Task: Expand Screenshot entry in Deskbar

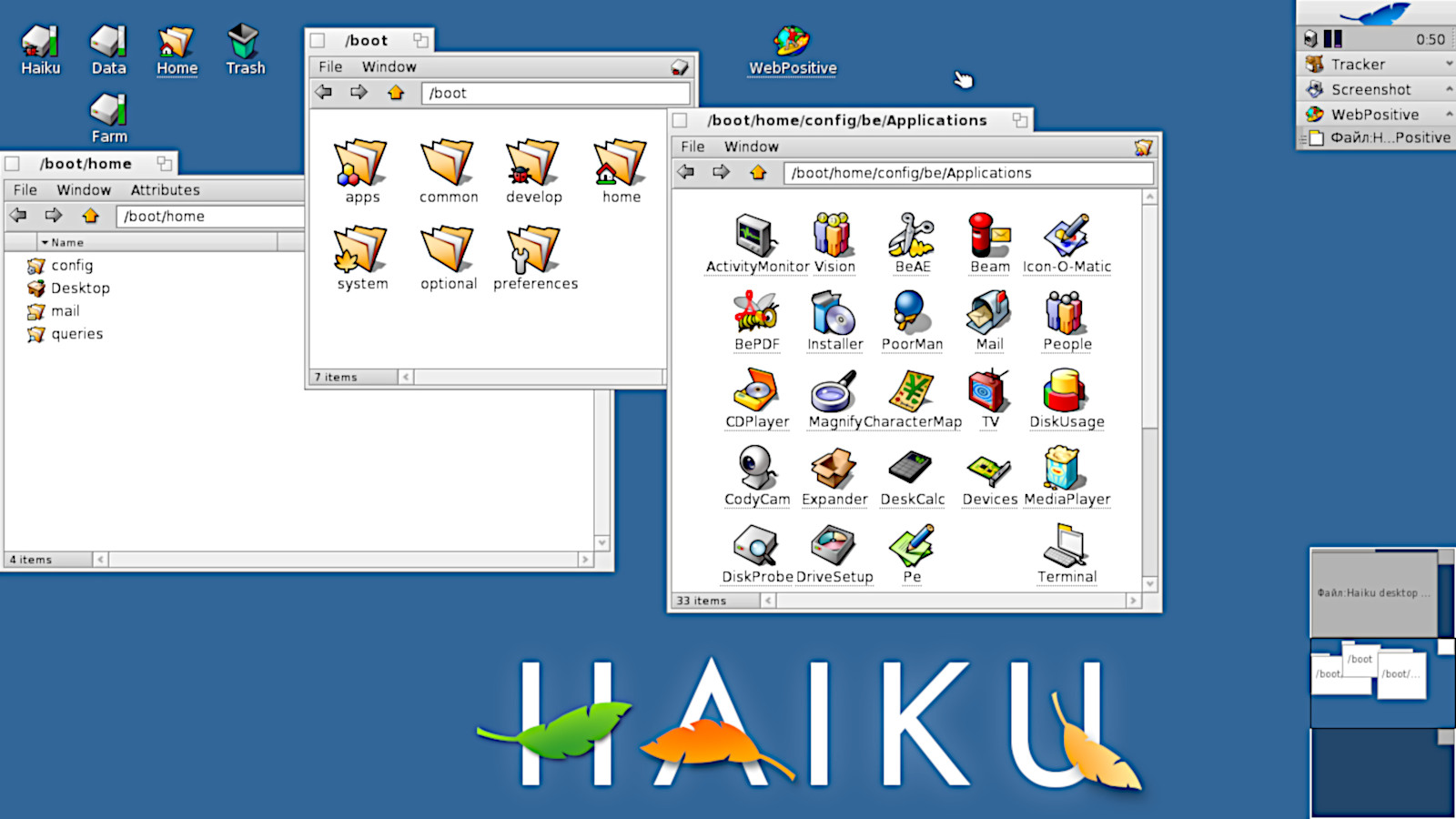Action: [1449, 88]
